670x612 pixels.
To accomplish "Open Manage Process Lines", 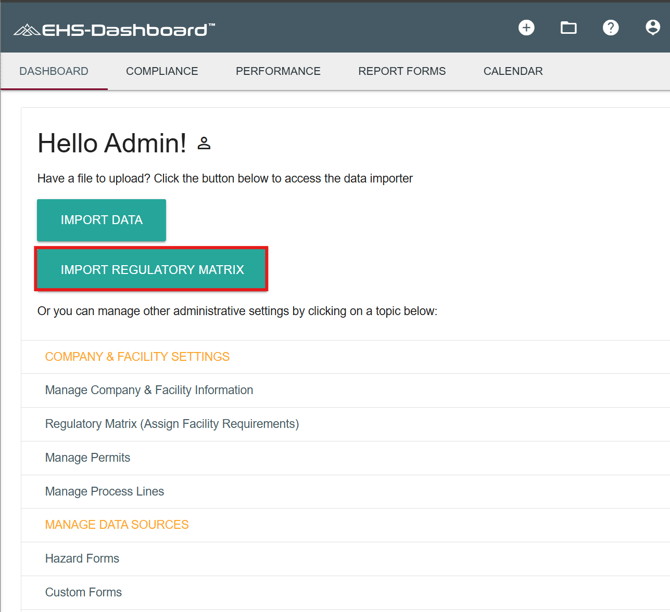I will [104, 491].
